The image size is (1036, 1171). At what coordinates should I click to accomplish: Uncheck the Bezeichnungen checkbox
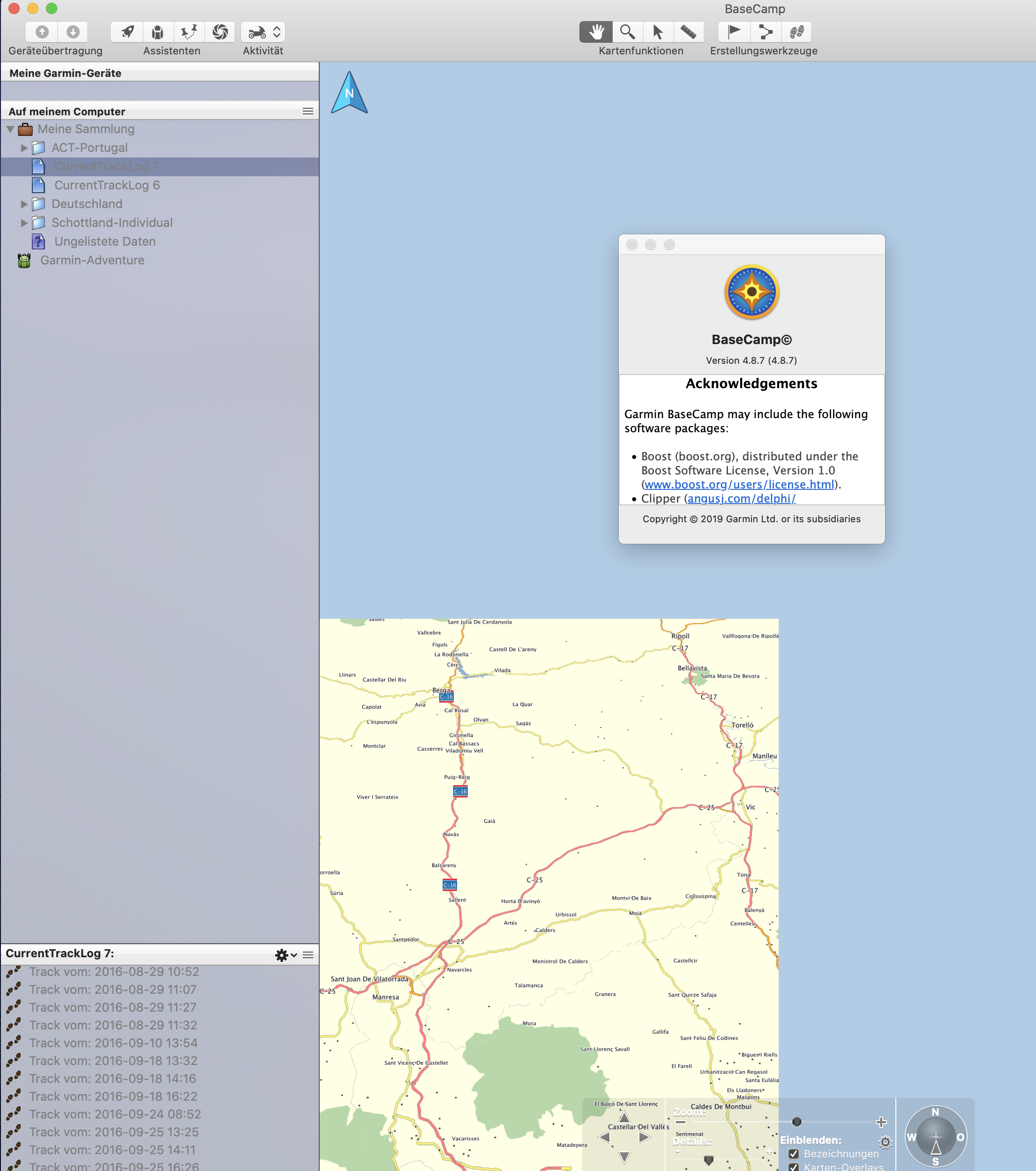[x=794, y=1154]
